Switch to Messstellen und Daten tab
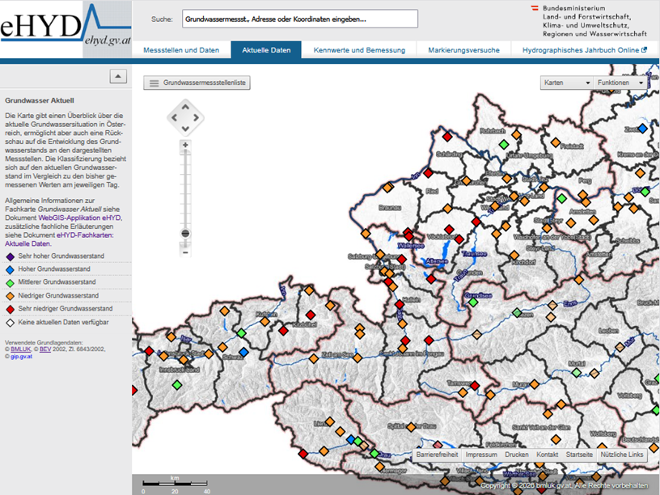This screenshot has height=495, width=660. coord(181,50)
